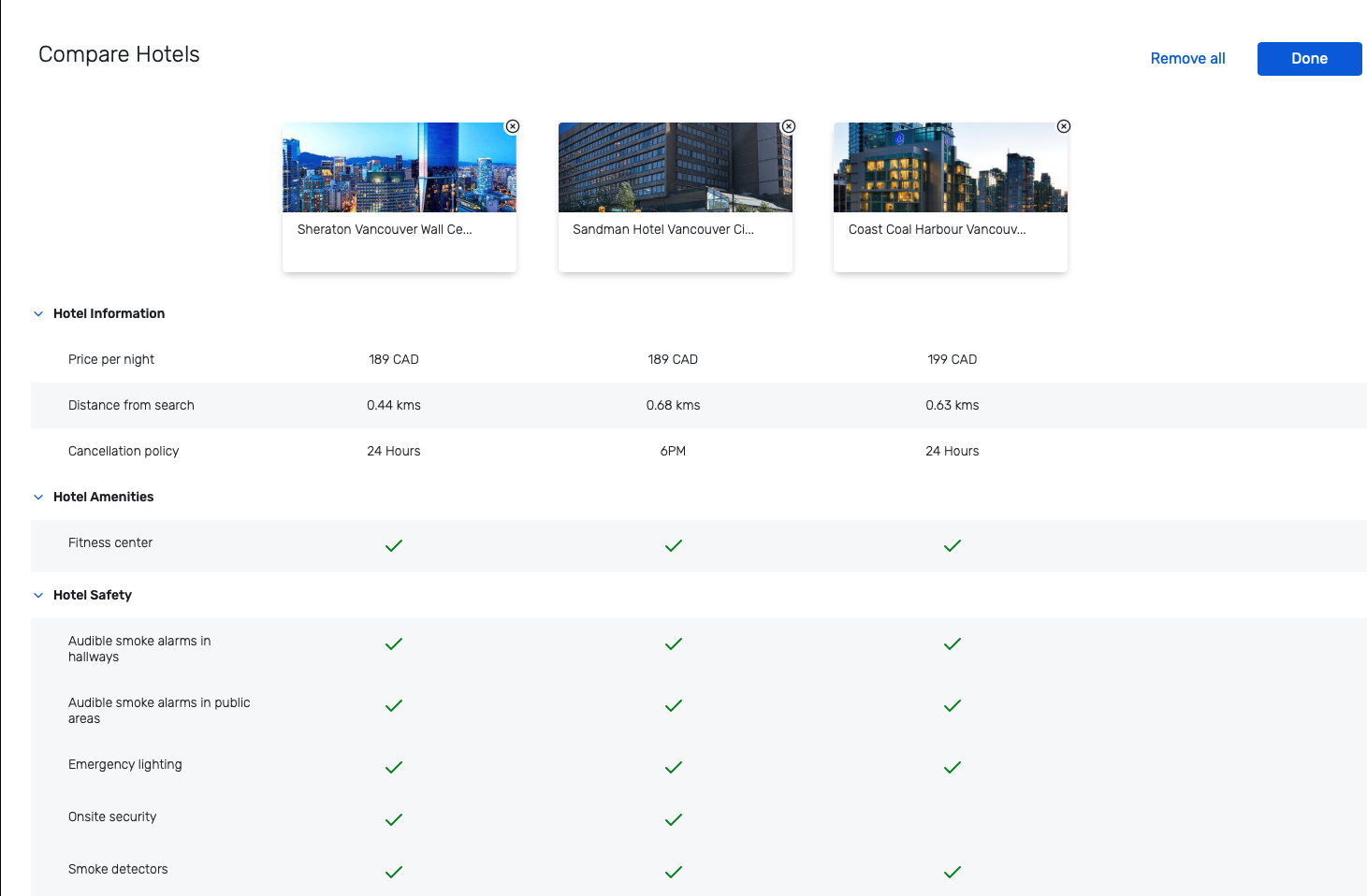Open the Sheraton hotel photo thumbnail
Screen dimensions: 1367x896
(x=400, y=167)
